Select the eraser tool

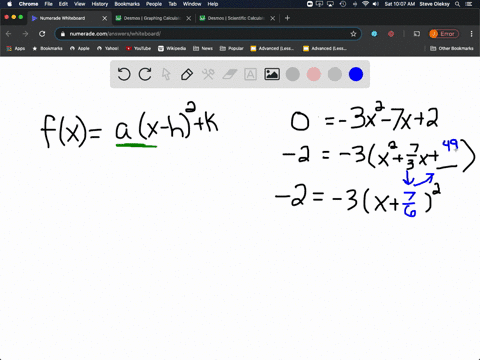click(229, 74)
